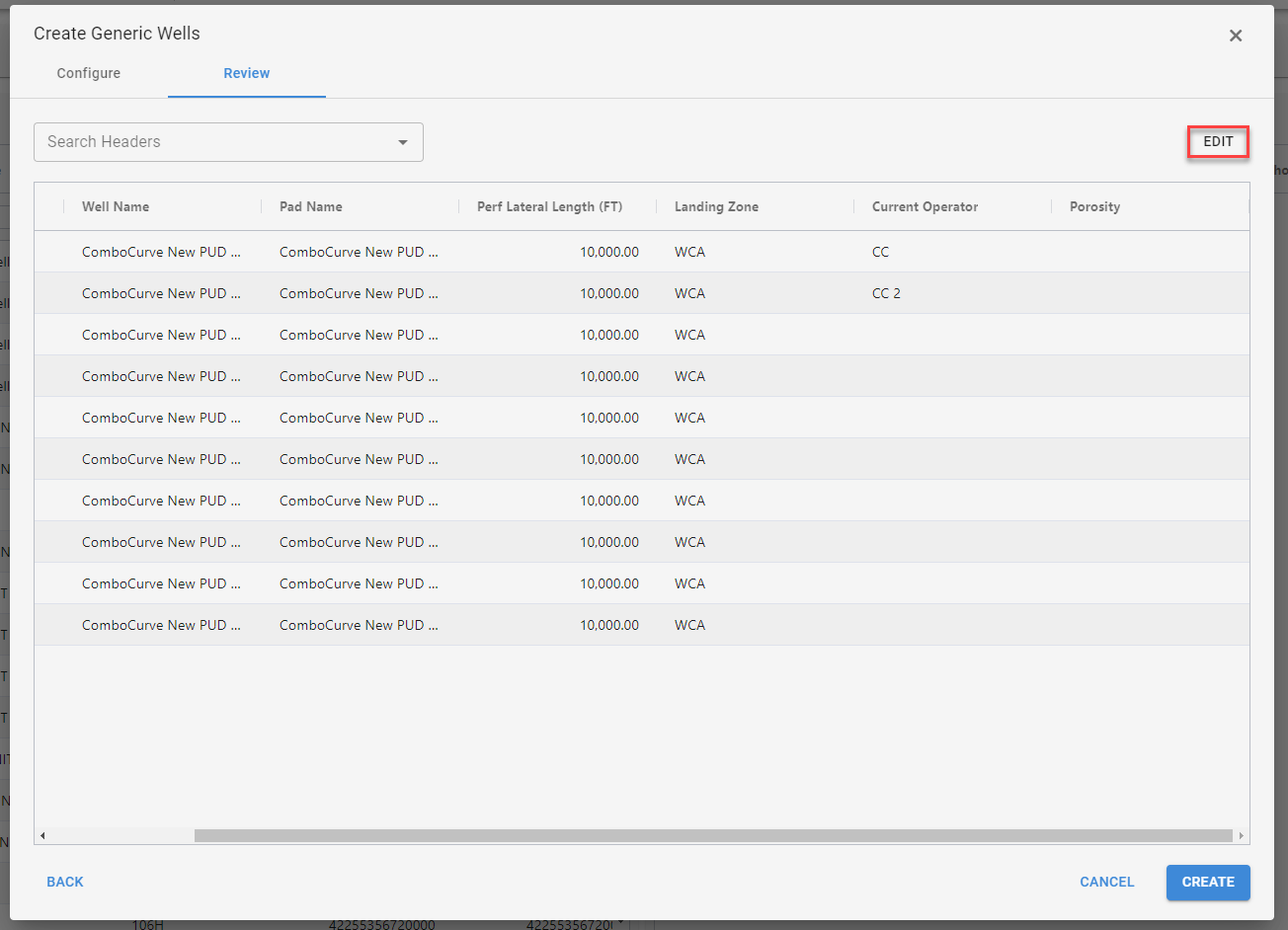The width and height of the screenshot is (1288, 930).
Task: Click right arrow of horizontal scrollbar
Action: tap(1242, 836)
